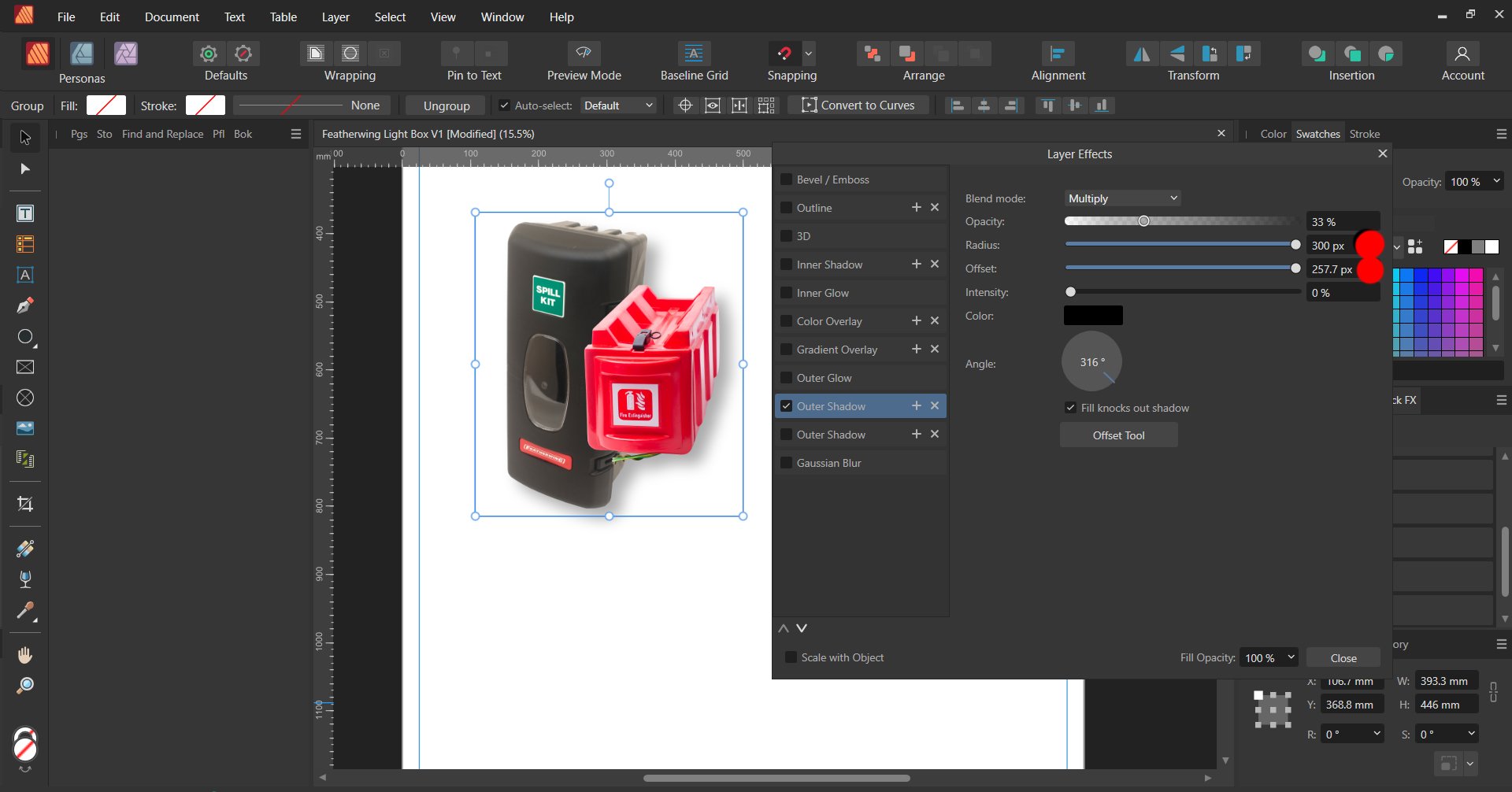Select the Vector Crop tool
This screenshot has width=1512, height=792.
point(25,504)
